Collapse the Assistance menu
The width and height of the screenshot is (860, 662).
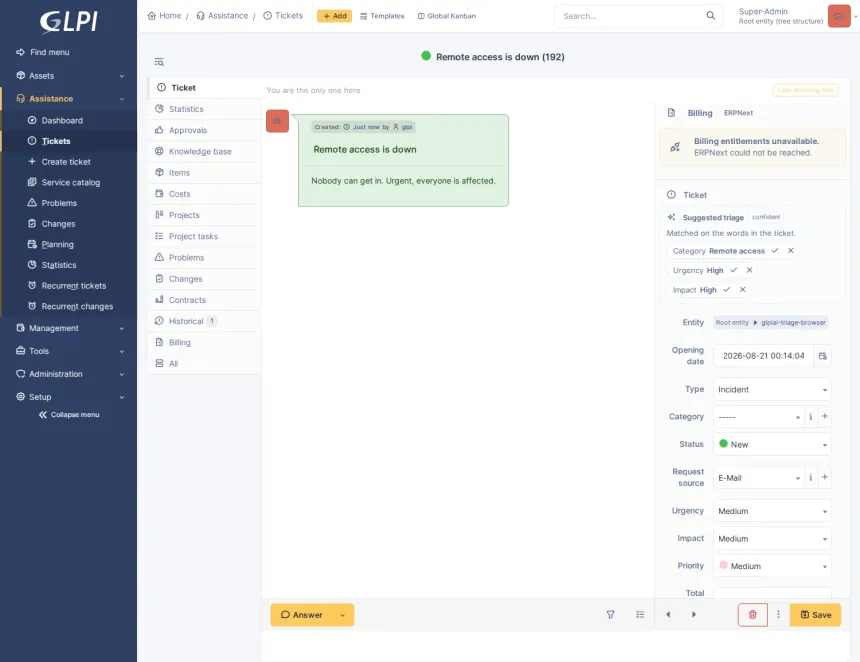tap(70, 99)
